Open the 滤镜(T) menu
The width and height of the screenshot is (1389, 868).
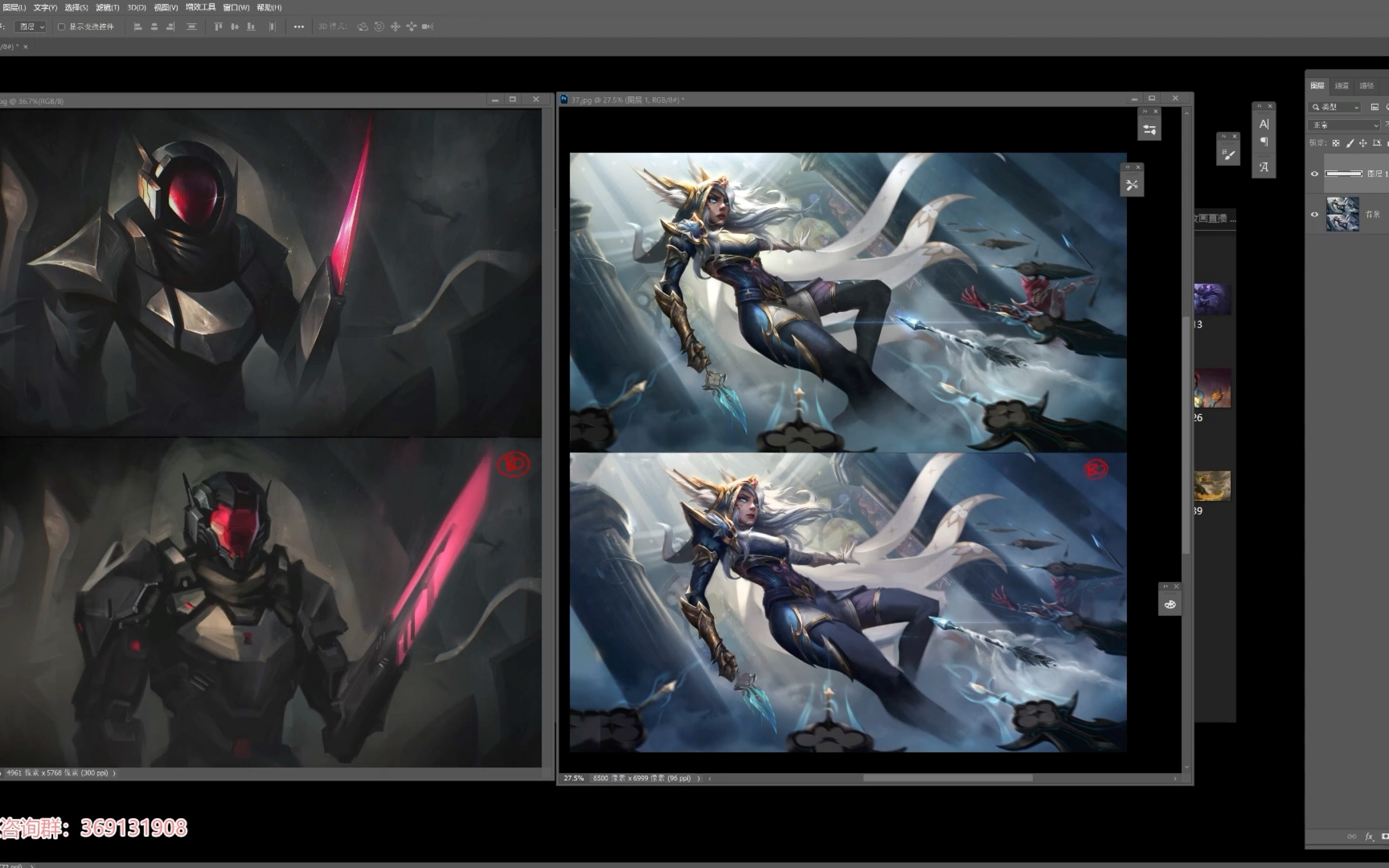tap(108, 8)
